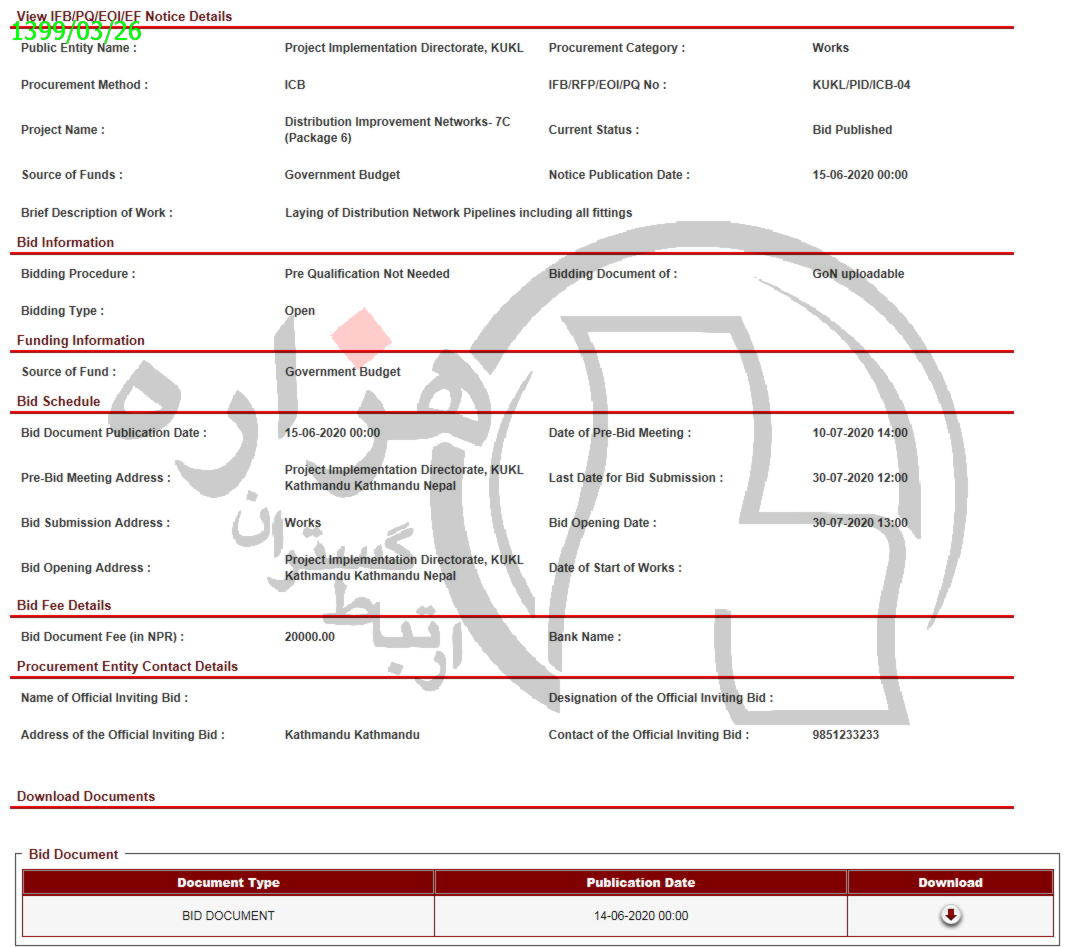Image resolution: width=1075 pixels, height=947 pixels.
Task: Click the bid document download arrow icon
Action: point(950,915)
